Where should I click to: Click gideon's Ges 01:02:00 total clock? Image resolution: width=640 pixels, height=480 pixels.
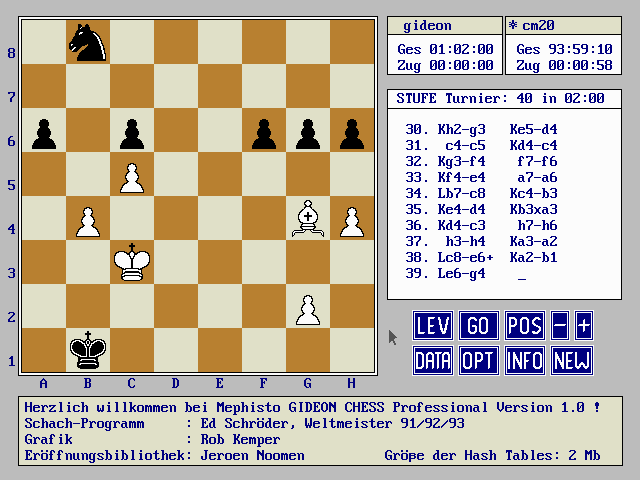coord(445,49)
